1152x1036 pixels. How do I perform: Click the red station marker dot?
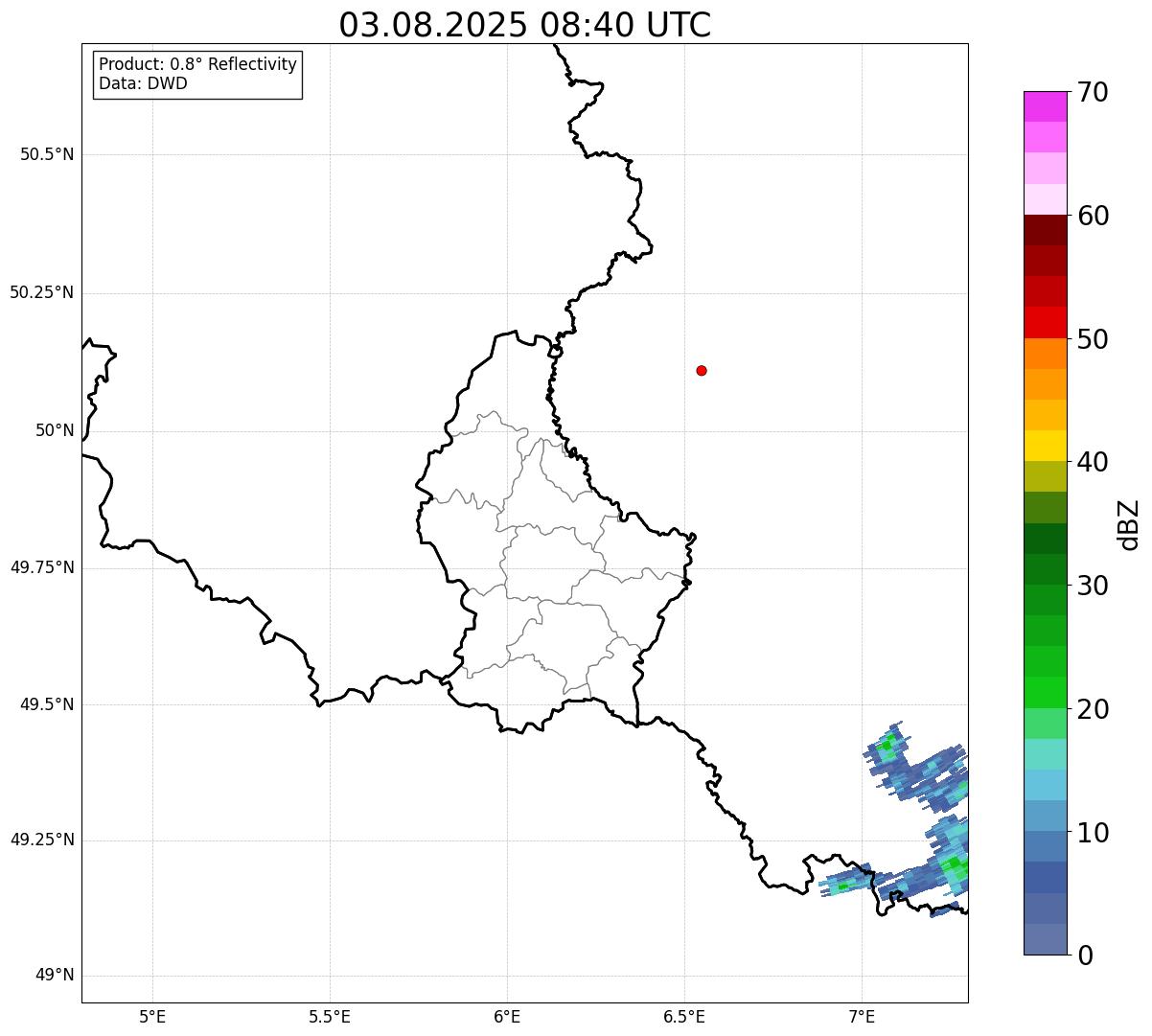(x=702, y=370)
